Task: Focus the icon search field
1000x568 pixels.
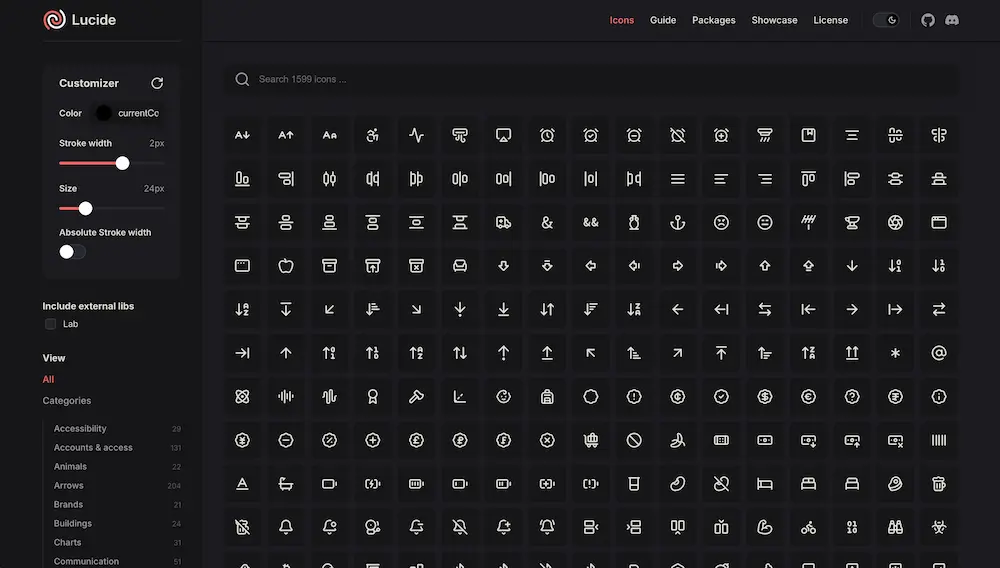Action: 590,79
